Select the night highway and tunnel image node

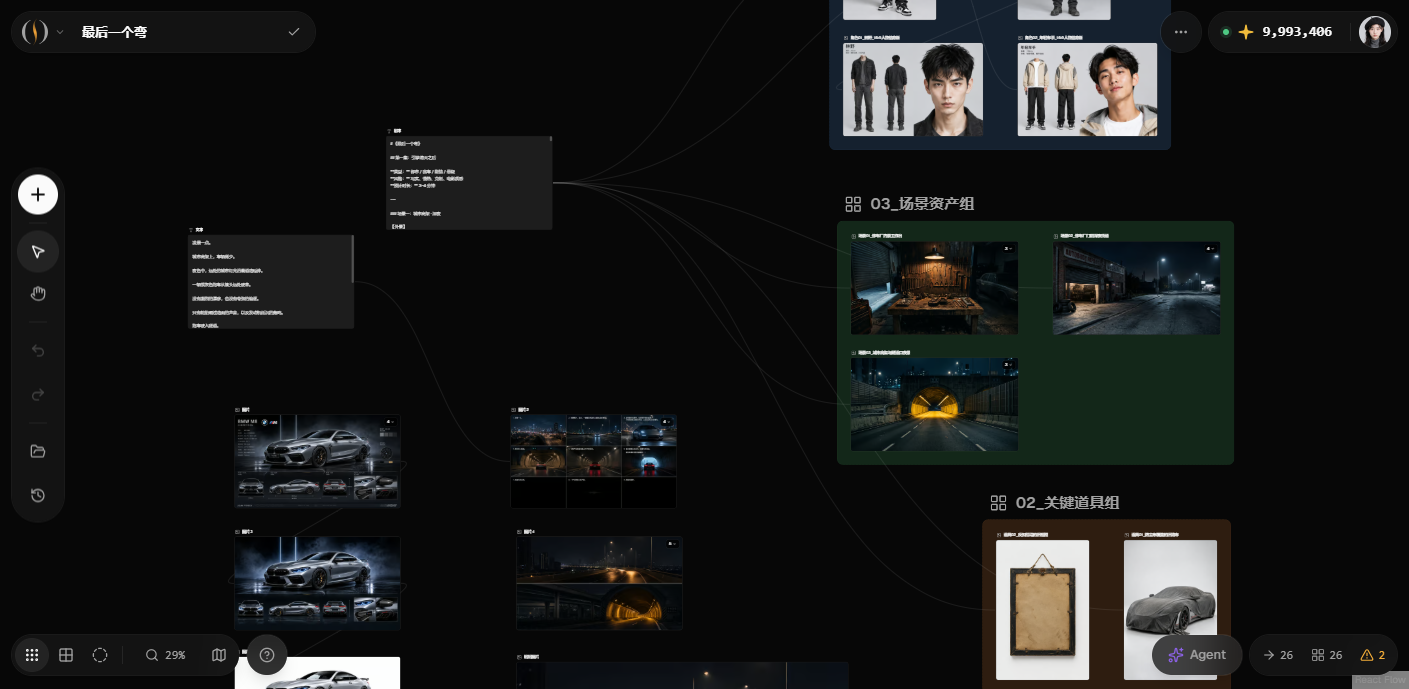pyautogui.click(x=599, y=583)
